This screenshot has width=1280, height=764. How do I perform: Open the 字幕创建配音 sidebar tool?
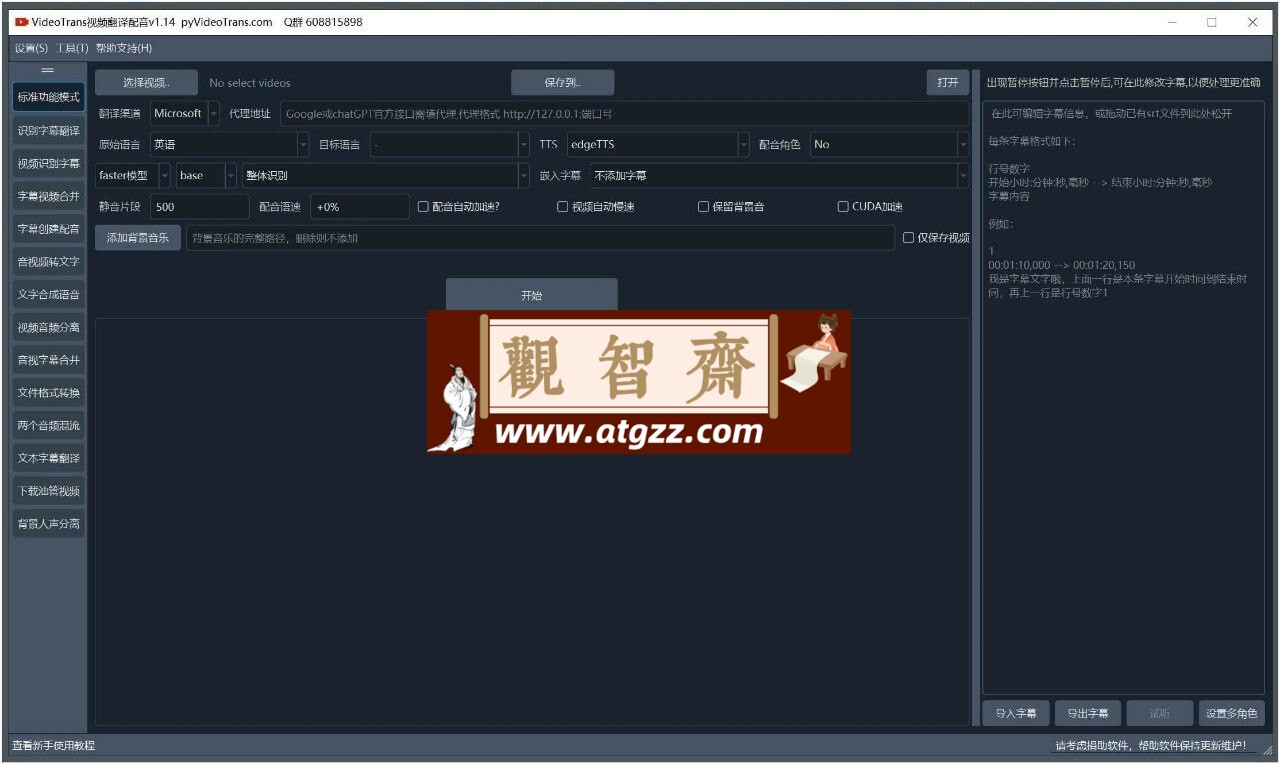pyautogui.click(x=48, y=229)
